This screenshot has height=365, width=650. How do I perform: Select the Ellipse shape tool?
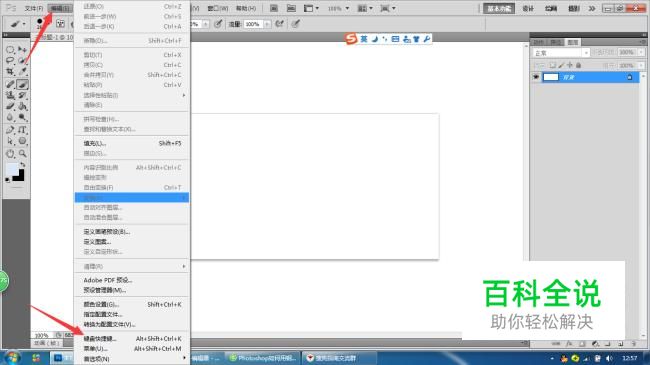[22, 141]
